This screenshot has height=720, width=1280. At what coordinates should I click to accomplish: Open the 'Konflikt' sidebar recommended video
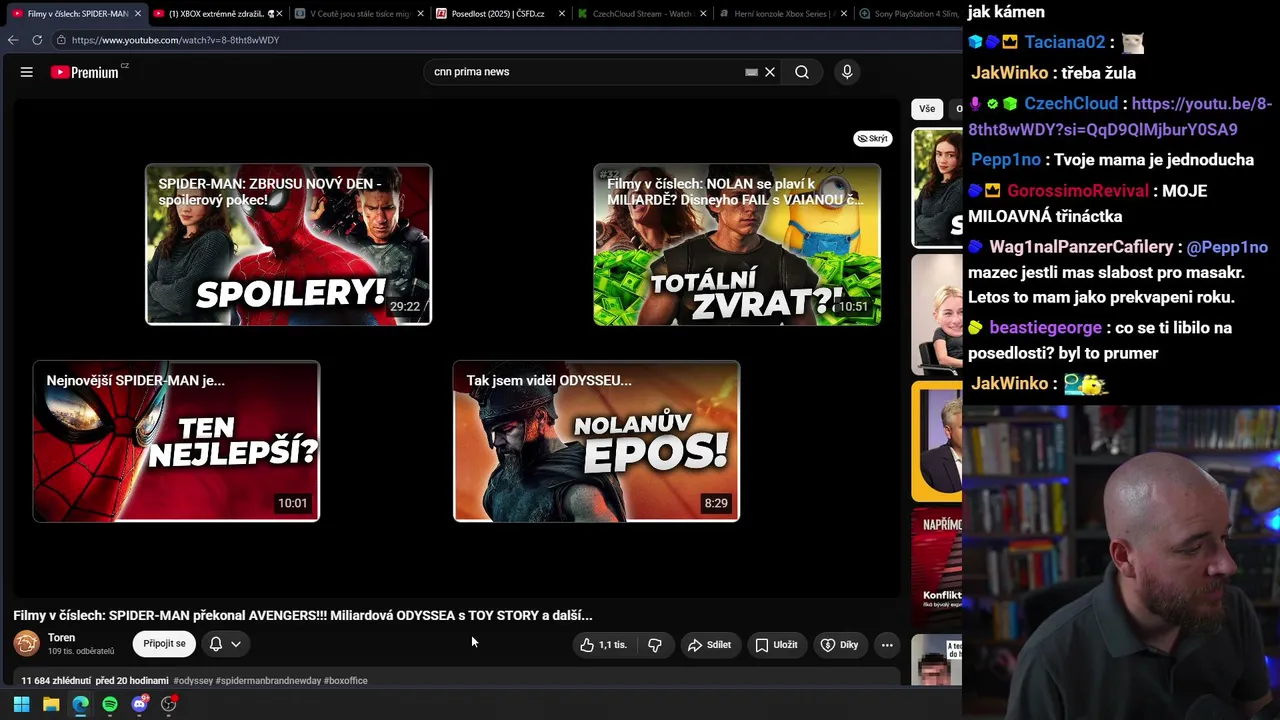pyautogui.click(x=937, y=567)
